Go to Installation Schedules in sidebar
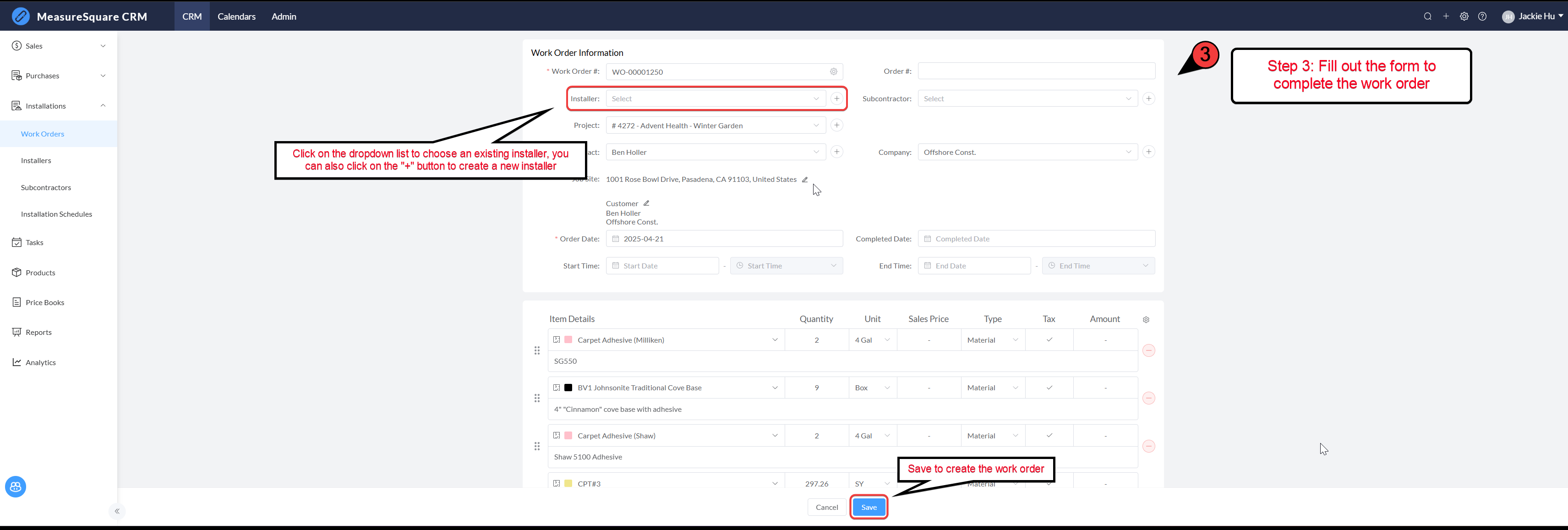1568x530 pixels. [57, 214]
